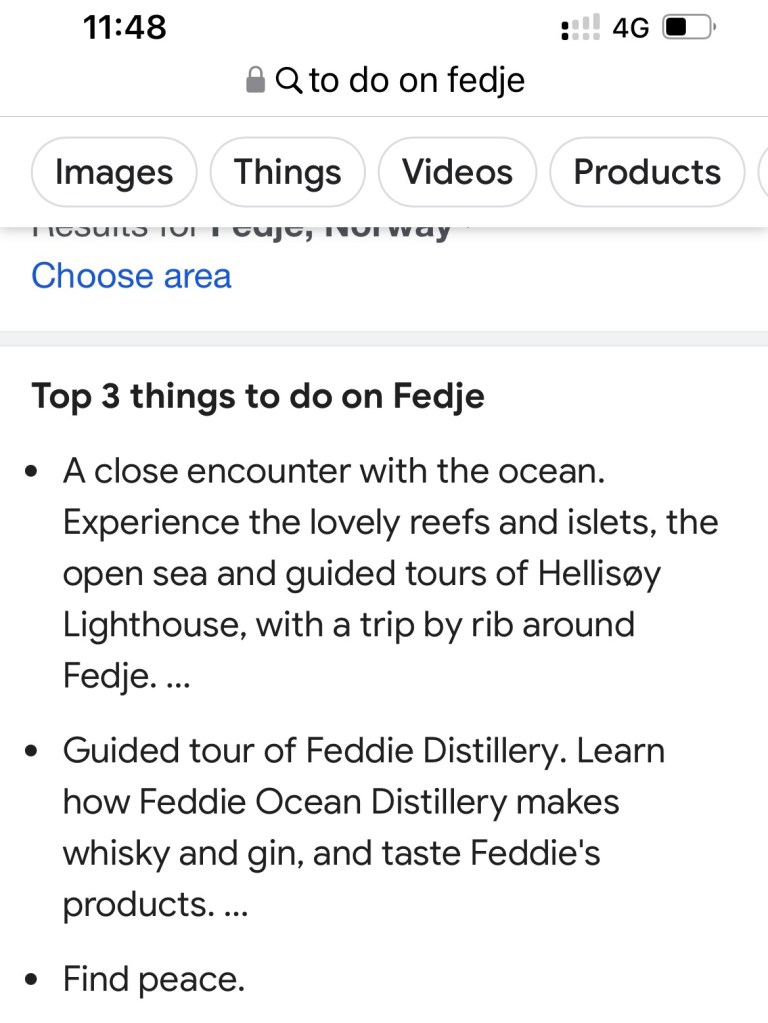Tap the "Find peace." bullet item
The width and height of the screenshot is (768, 1023).
click(x=153, y=979)
